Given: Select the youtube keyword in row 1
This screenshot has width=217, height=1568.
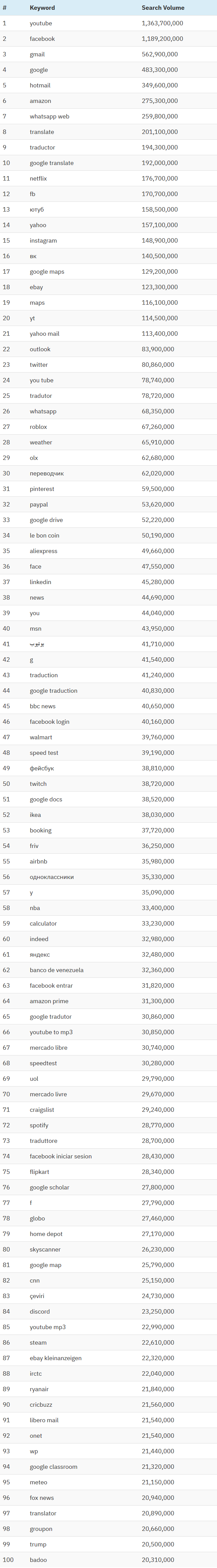Looking at the screenshot, I should [x=41, y=23].
